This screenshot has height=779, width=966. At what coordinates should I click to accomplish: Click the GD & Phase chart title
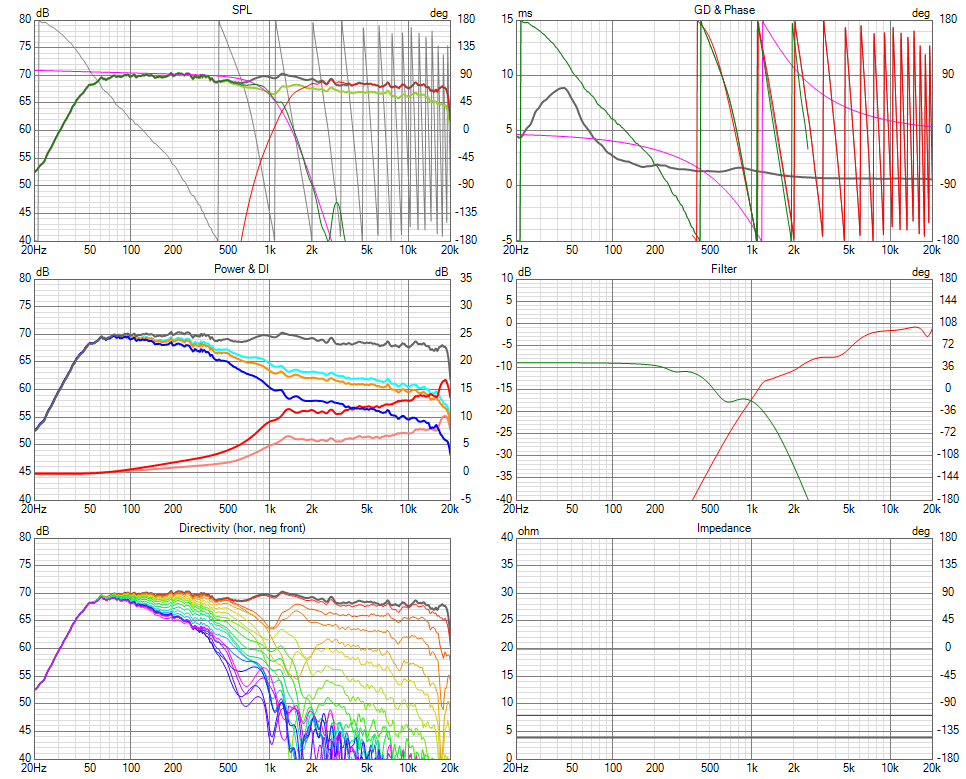tap(724, 10)
